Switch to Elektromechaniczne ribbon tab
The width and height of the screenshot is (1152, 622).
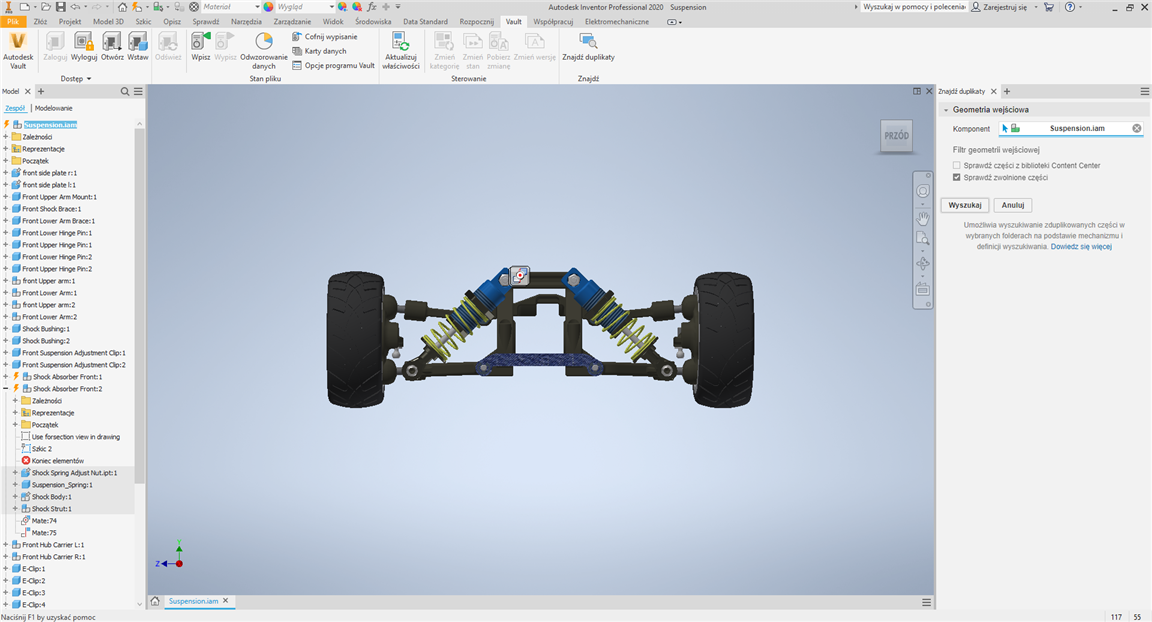pyautogui.click(x=617, y=21)
